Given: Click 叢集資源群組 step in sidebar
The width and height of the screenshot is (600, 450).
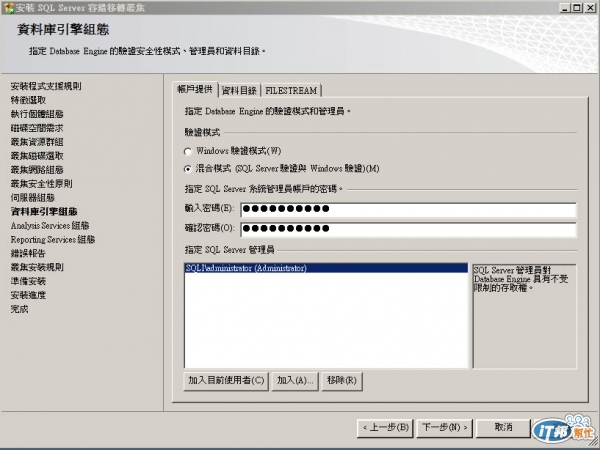Looking at the screenshot, I should click(x=37, y=142).
